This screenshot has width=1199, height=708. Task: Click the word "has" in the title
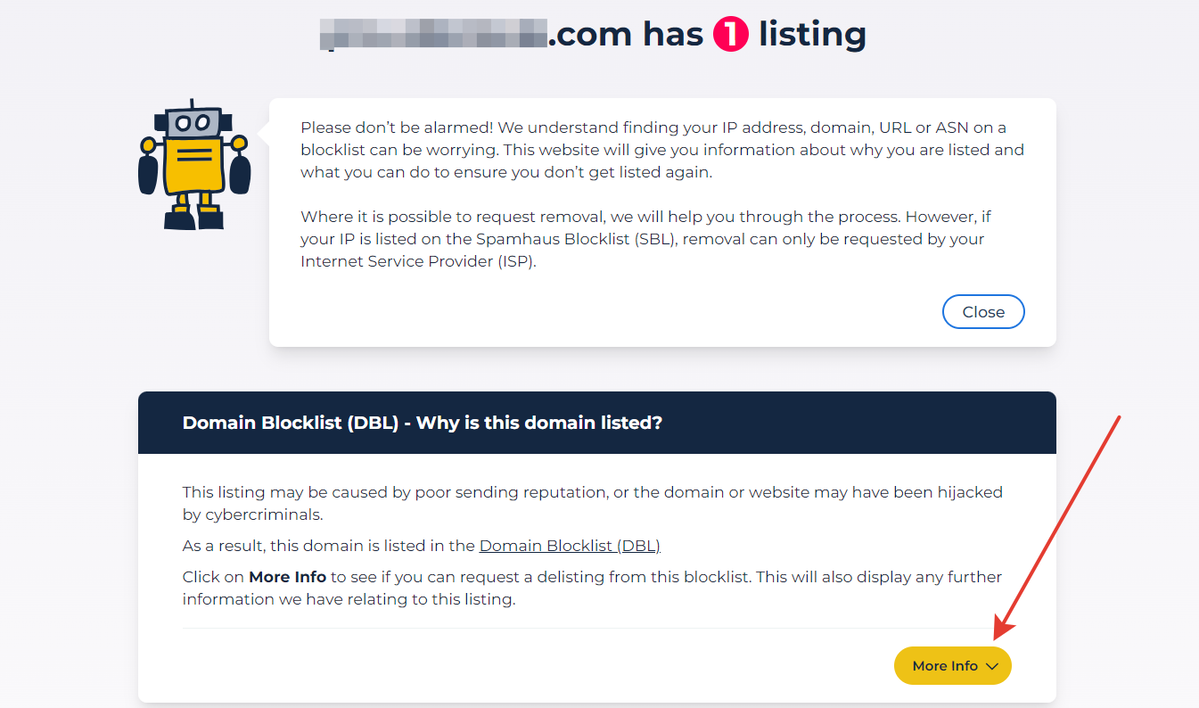pyautogui.click(x=673, y=35)
